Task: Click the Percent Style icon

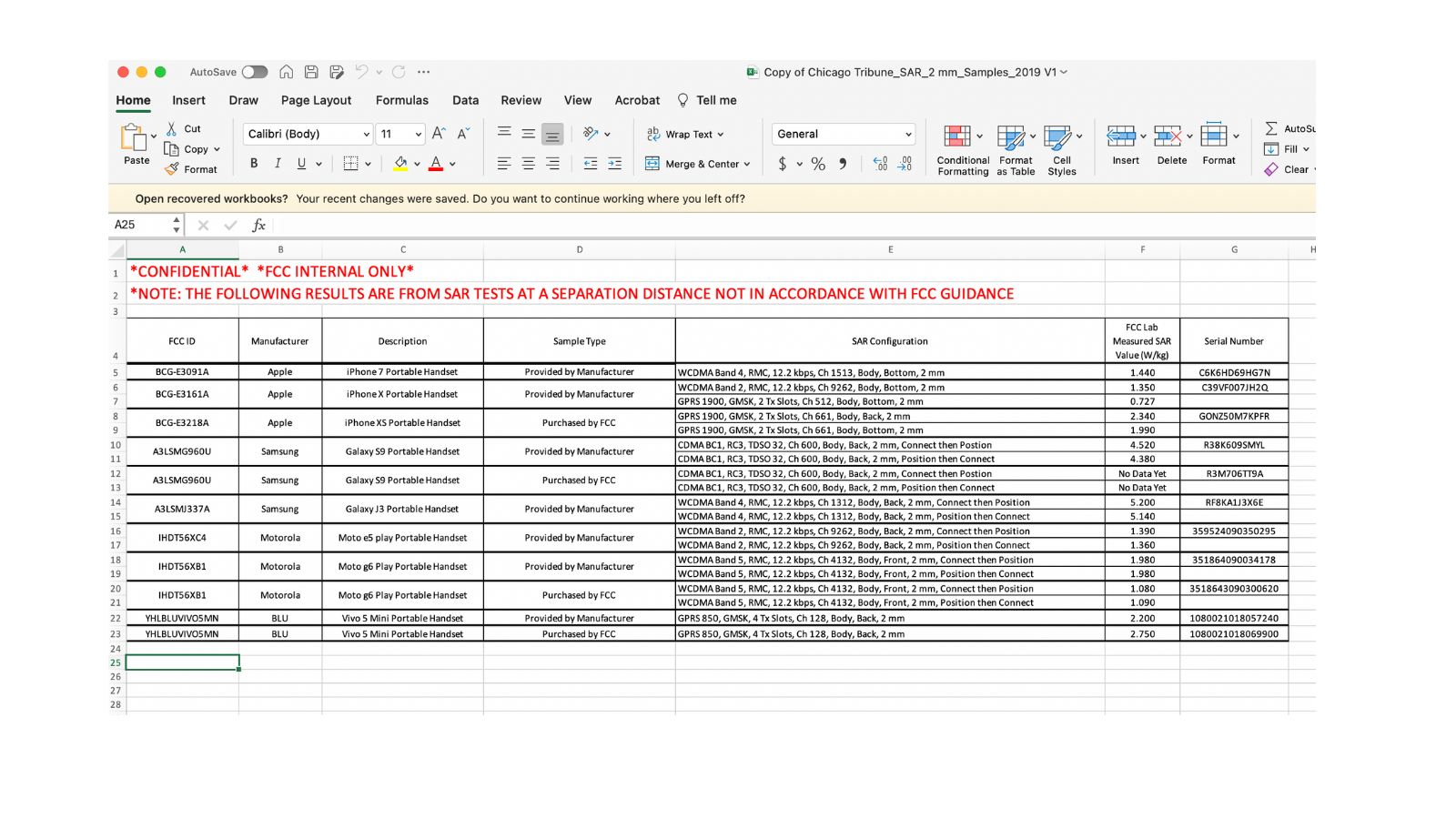Action: pos(818,164)
